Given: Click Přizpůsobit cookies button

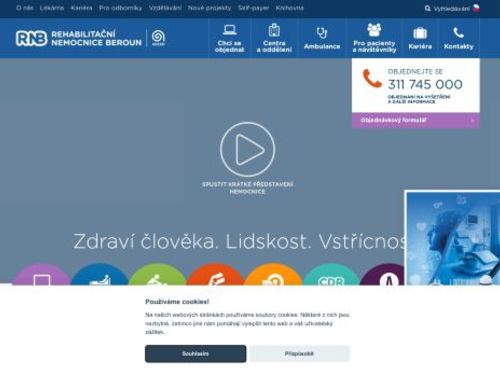Looking at the screenshot, I should (x=299, y=354).
